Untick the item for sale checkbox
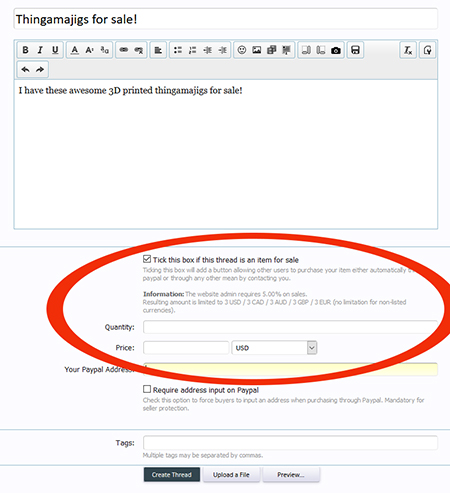This screenshot has width=450, height=493. click(x=147, y=259)
